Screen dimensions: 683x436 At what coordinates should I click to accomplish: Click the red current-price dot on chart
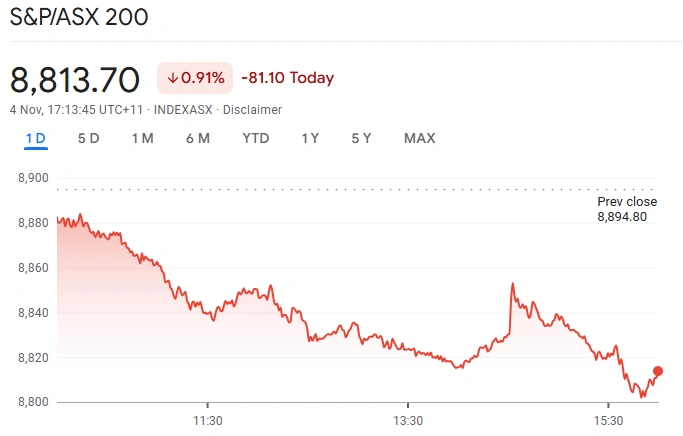[x=657, y=371]
